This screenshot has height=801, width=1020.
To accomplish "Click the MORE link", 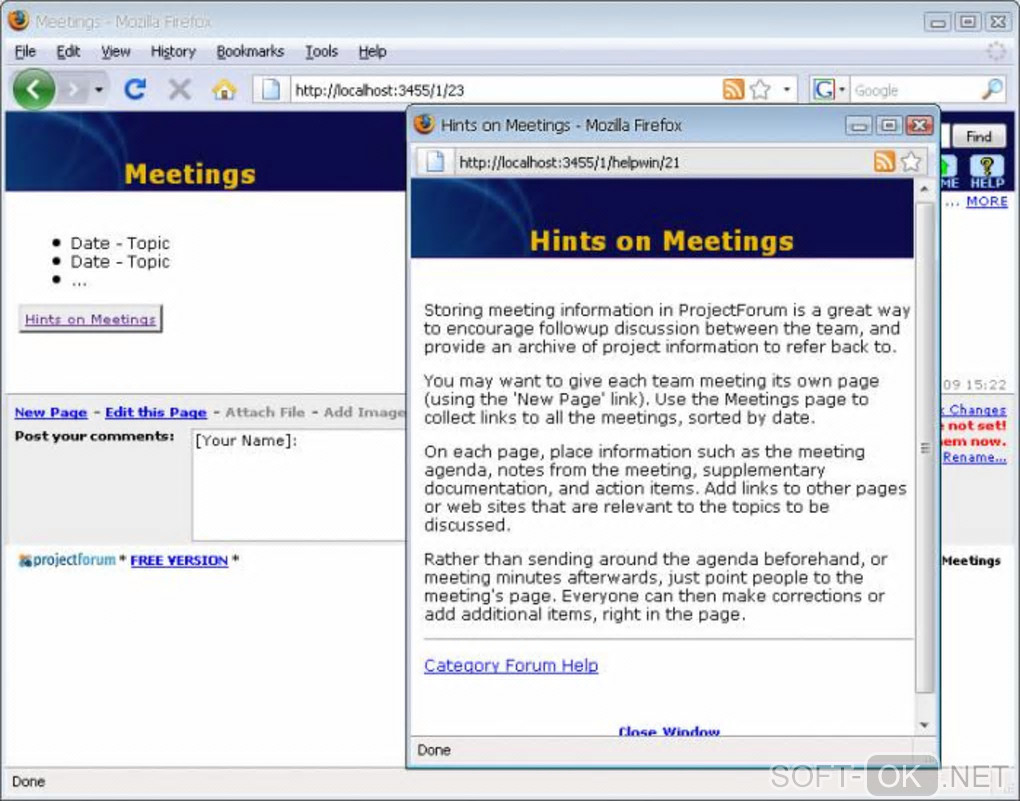I will [x=987, y=202].
